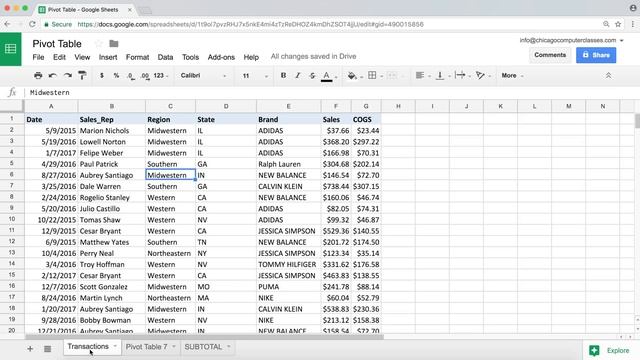Click the browser address bar URL
The height and width of the screenshot is (360, 640).
click(251, 24)
